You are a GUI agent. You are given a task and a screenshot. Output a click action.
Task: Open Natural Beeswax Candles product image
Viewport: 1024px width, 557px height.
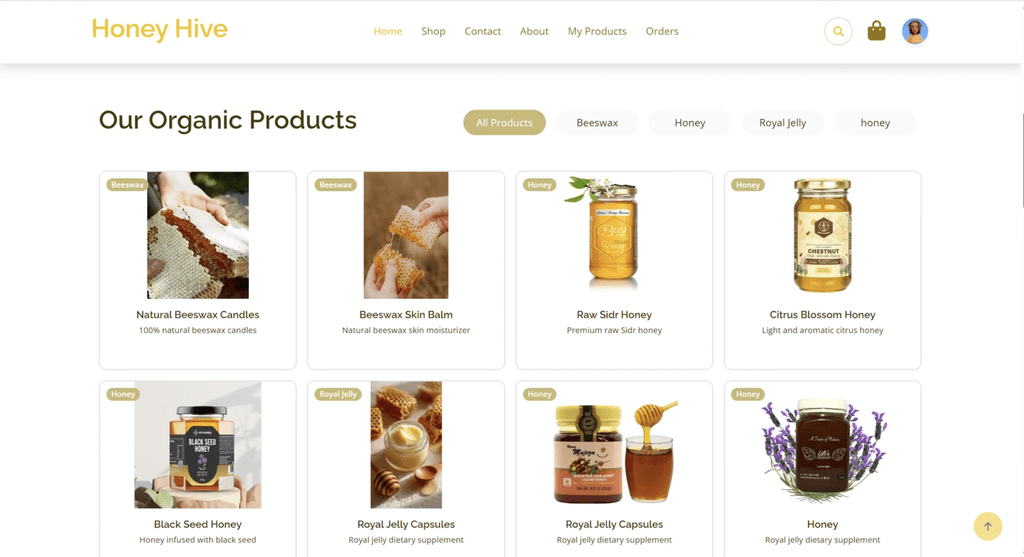(x=198, y=235)
